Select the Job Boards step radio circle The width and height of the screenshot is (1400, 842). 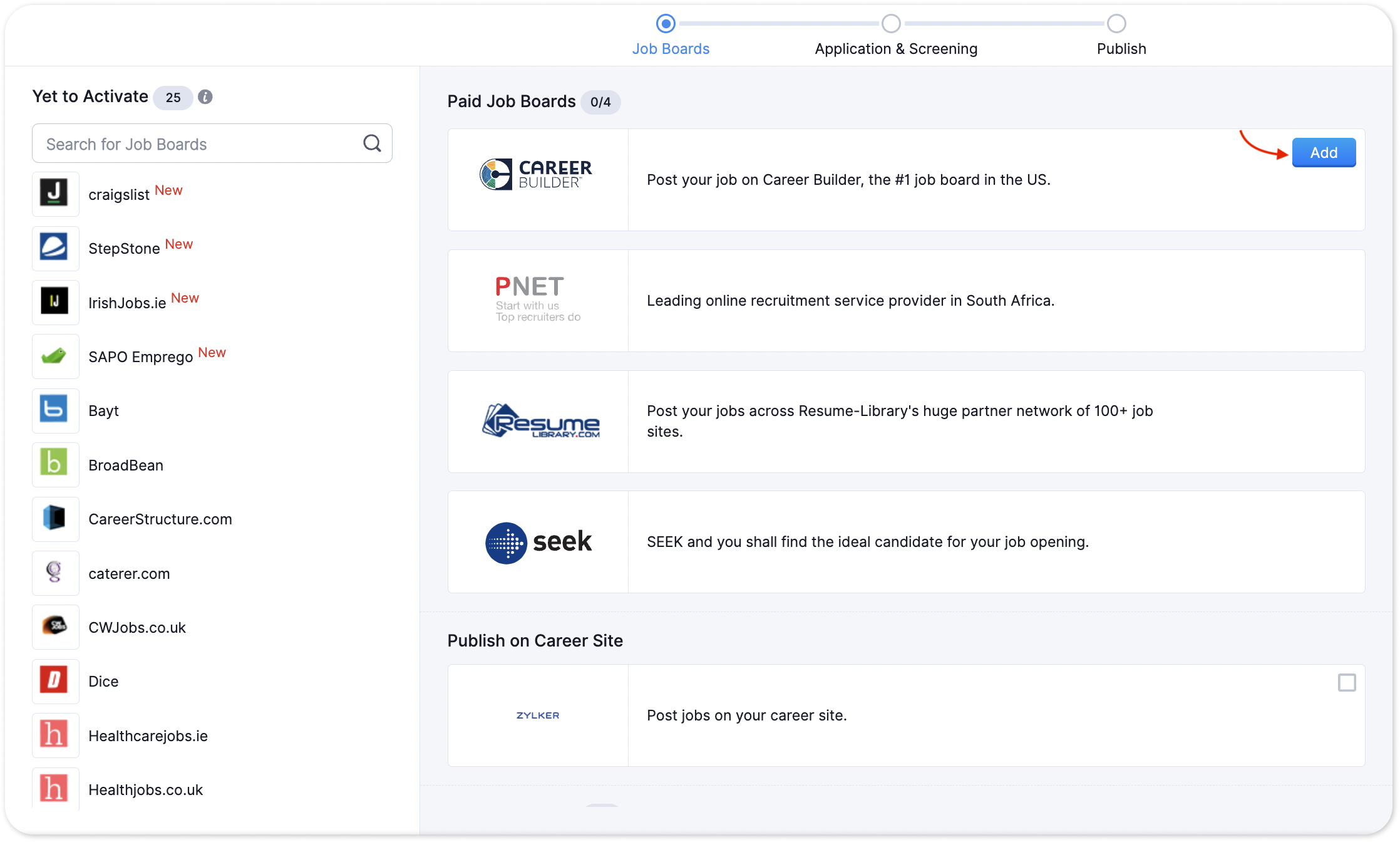(666, 24)
